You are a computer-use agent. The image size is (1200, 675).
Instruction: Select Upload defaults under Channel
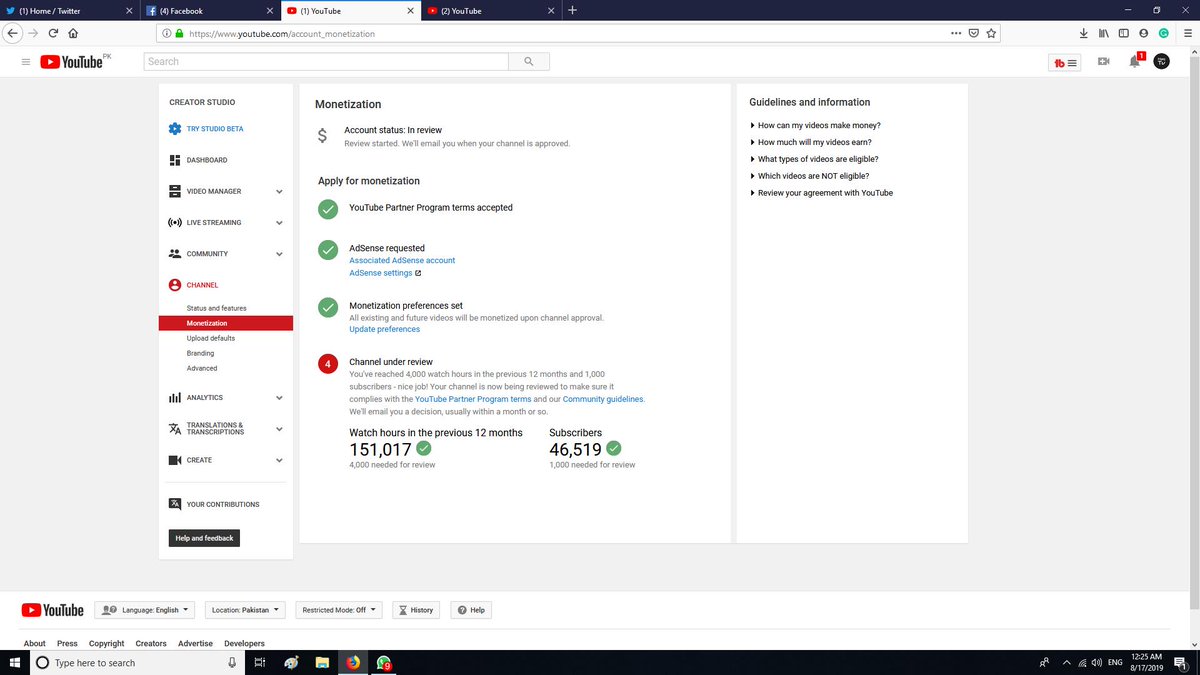(x=211, y=338)
